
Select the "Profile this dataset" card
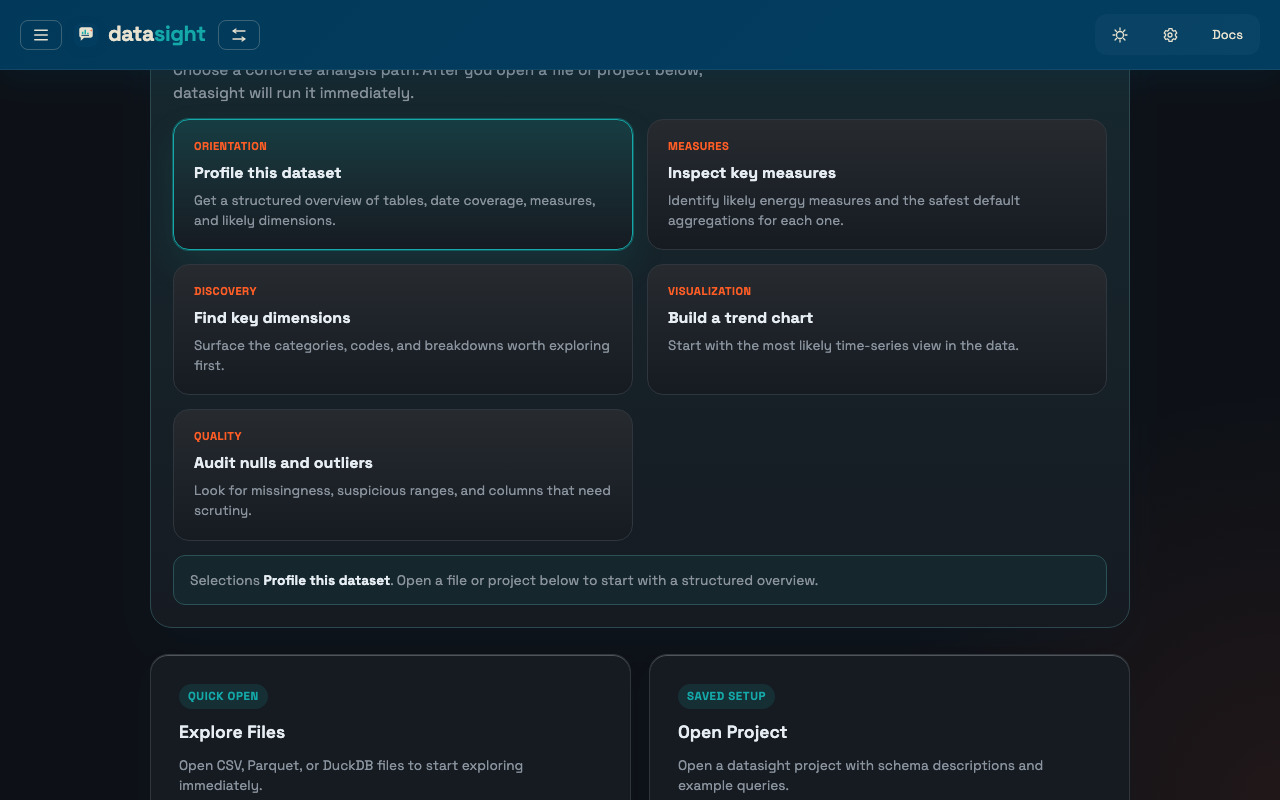pos(402,184)
